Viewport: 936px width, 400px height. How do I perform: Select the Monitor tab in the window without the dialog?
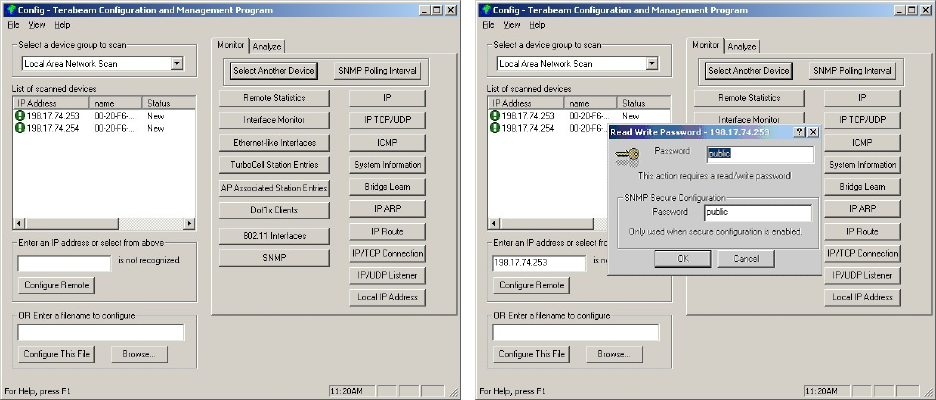230,45
